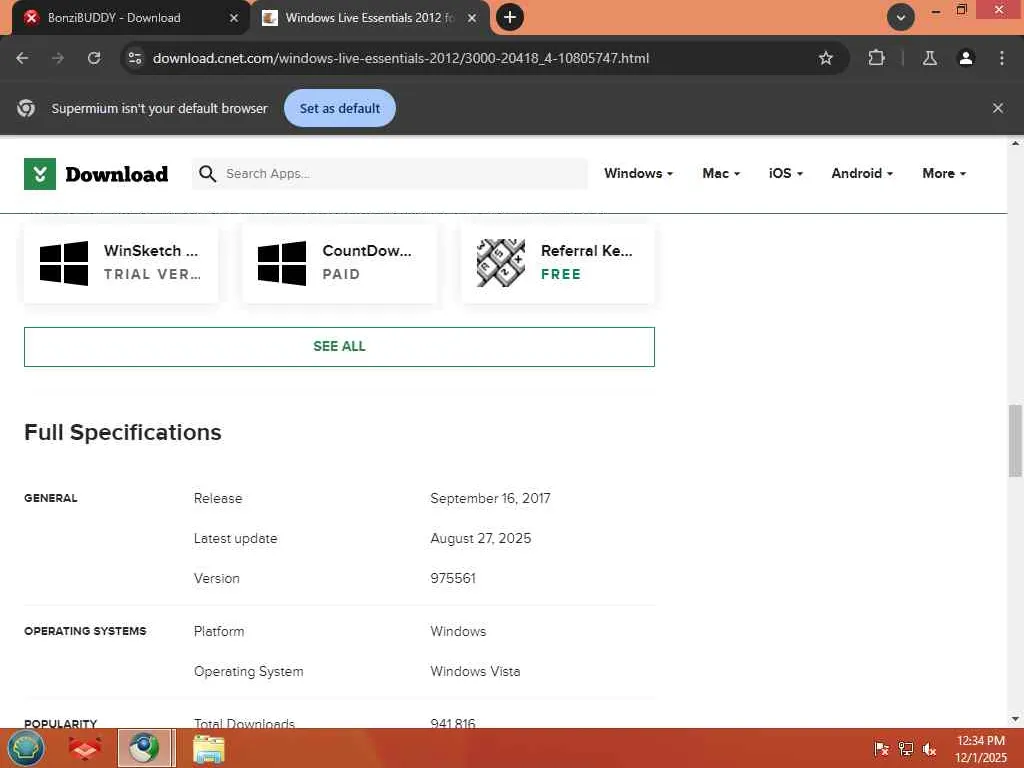Close the BonziBUDDY - Download tab
1024x768 pixels.
click(x=234, y=18)
